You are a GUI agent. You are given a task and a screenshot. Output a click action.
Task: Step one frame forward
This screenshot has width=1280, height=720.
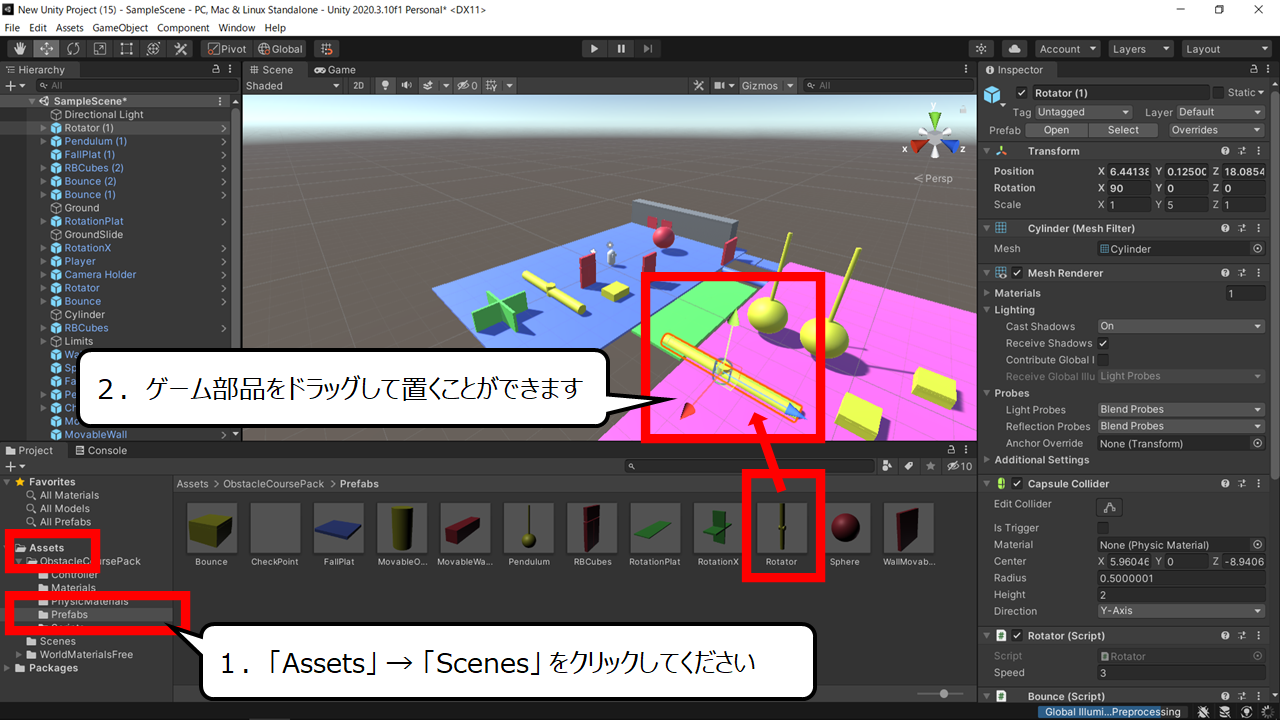(648, 48)
